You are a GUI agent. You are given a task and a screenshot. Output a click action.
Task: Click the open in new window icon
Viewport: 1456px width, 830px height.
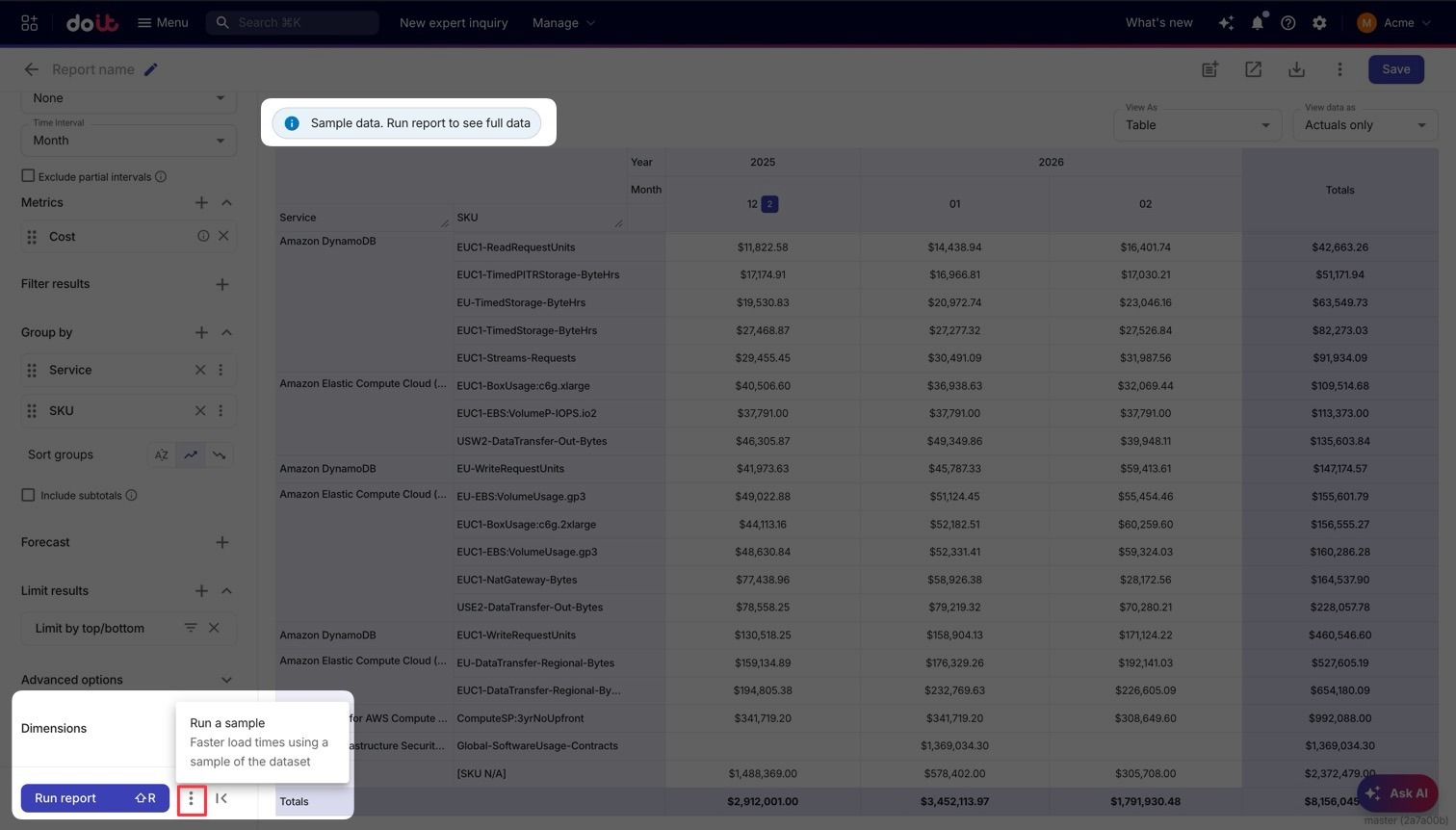tap(1253, 69)
